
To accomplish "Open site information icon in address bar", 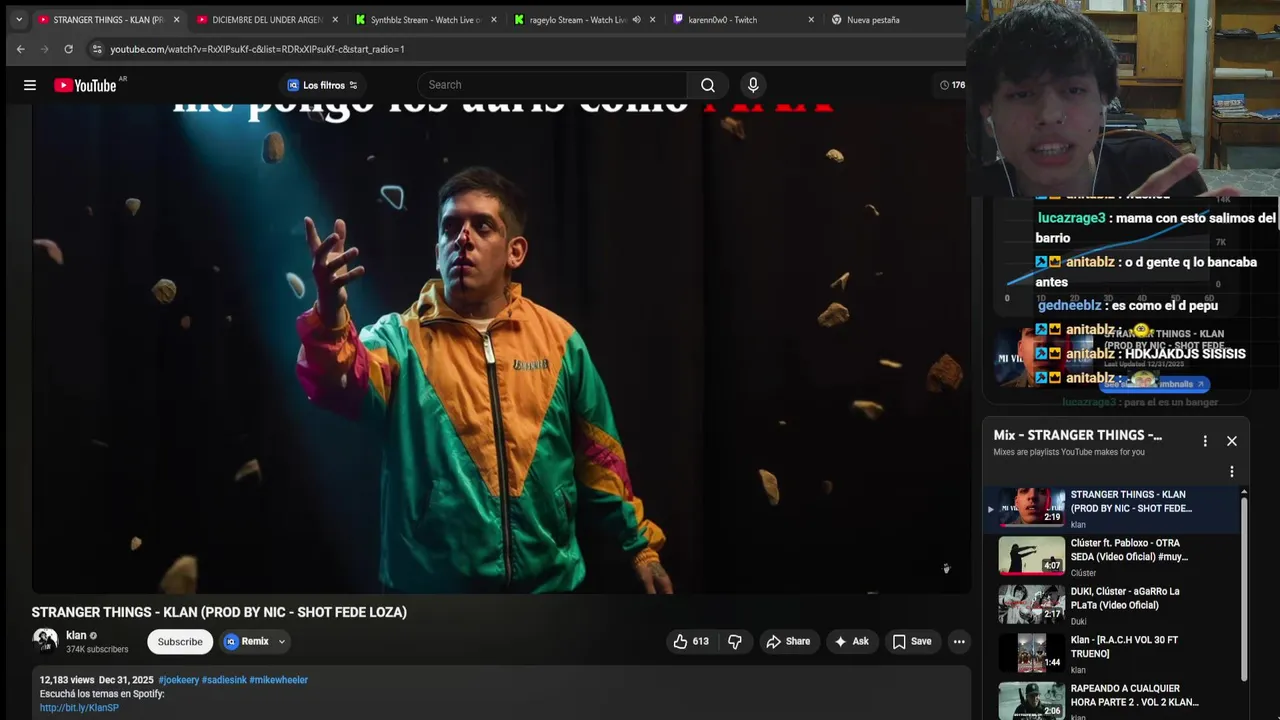I will pyautogui.click(x=97, y=49).
